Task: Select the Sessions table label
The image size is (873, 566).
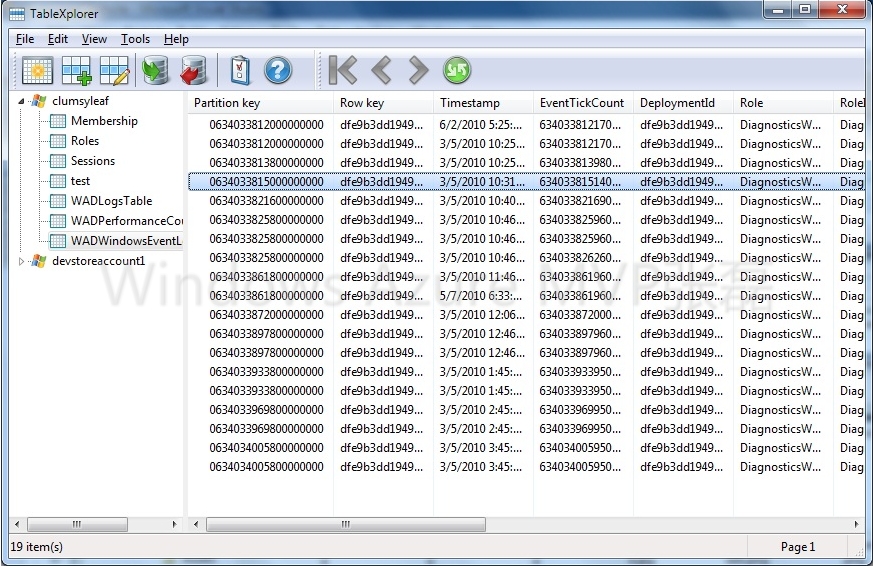Action: [x=93, y=161]
